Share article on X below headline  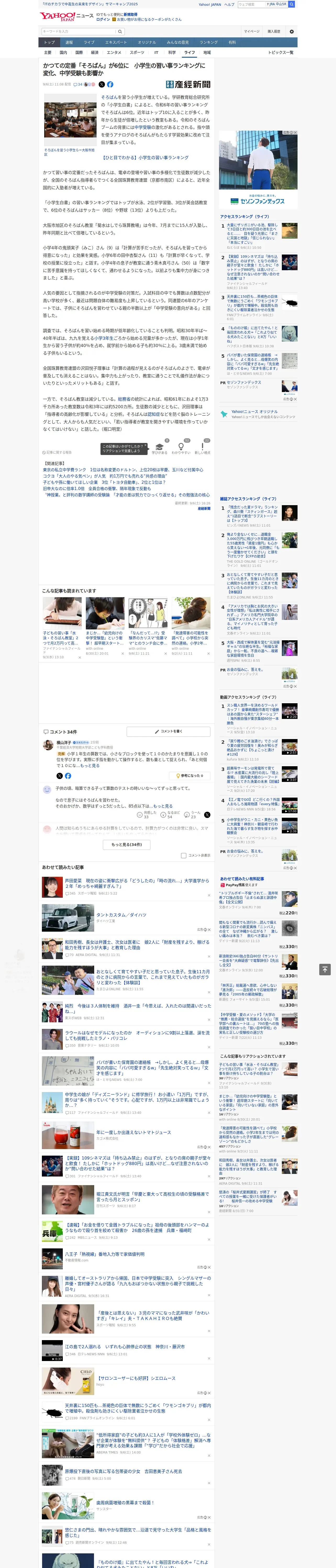point(102,85)
